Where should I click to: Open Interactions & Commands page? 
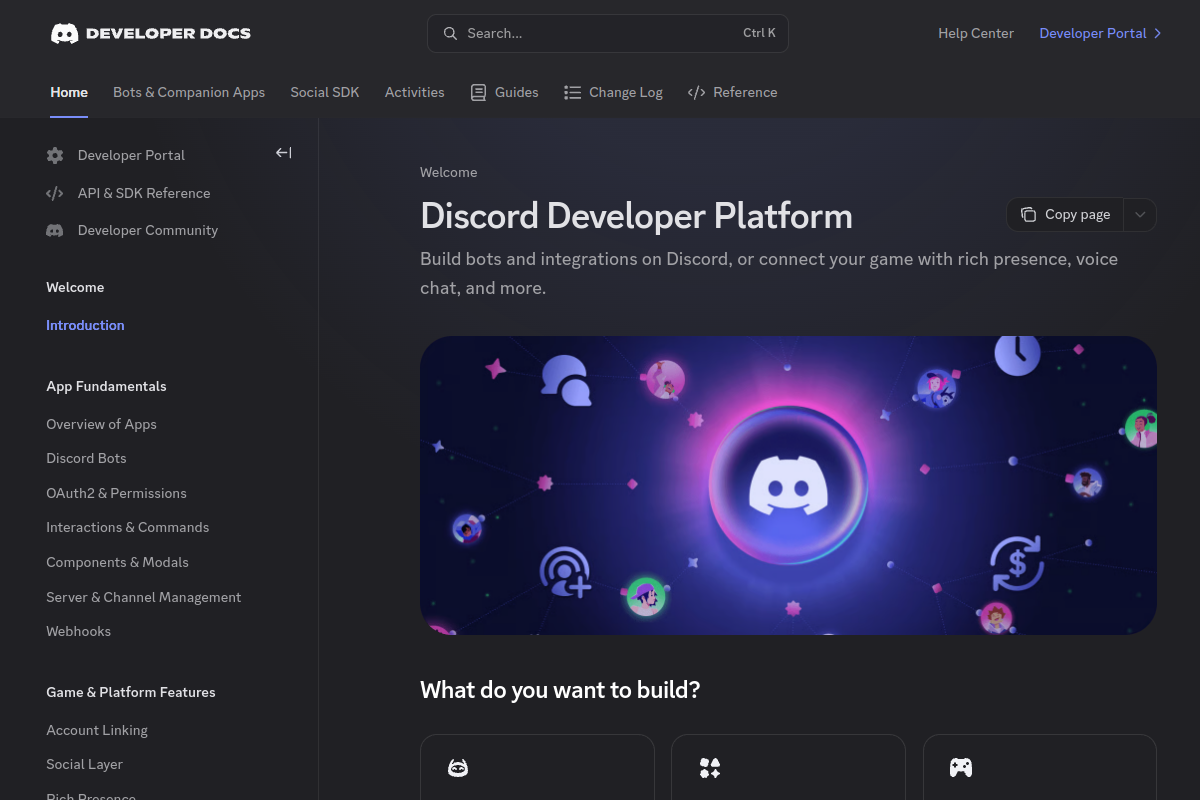[x=127, y=527]
